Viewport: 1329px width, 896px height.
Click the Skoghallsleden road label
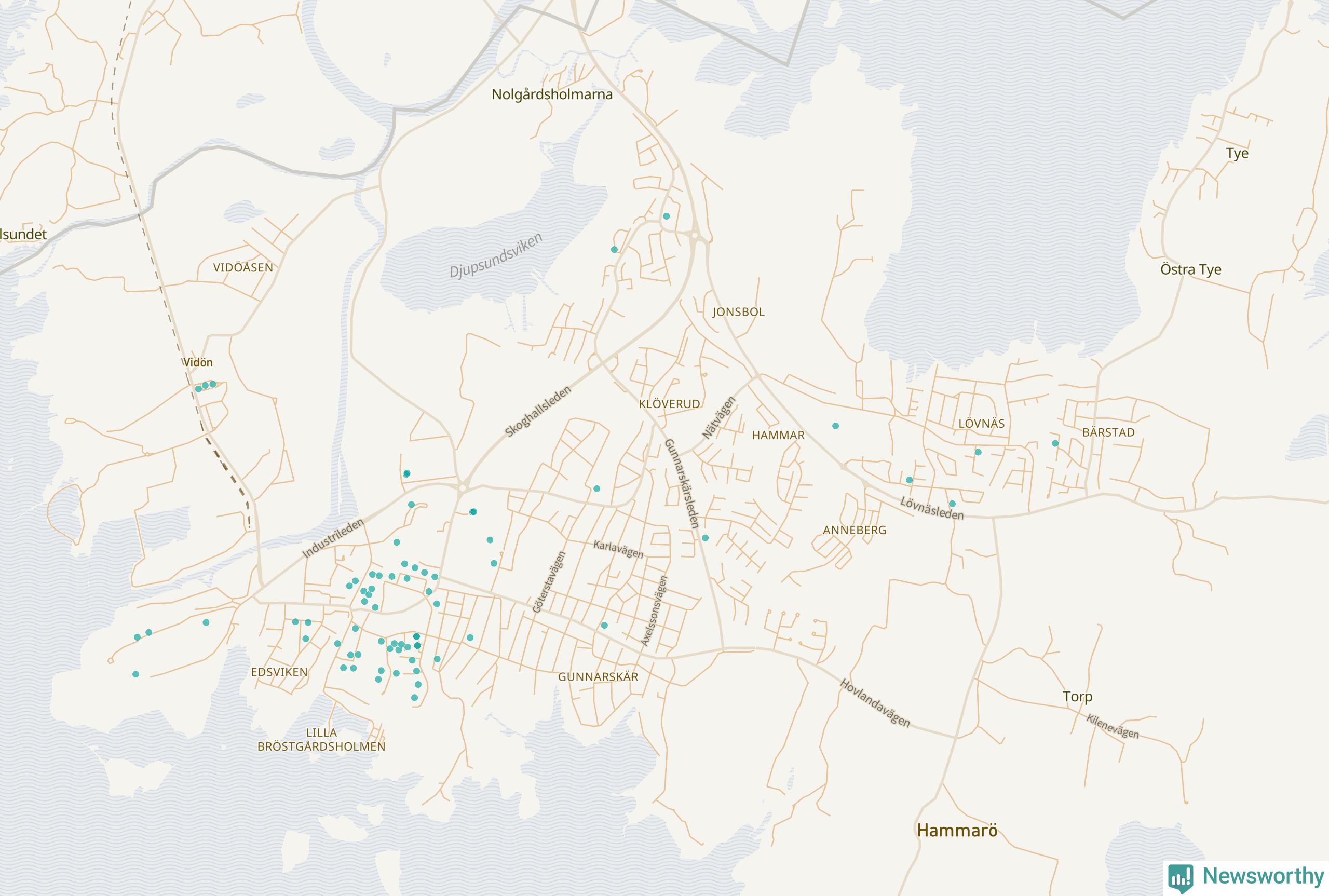[x=538, y=412]
